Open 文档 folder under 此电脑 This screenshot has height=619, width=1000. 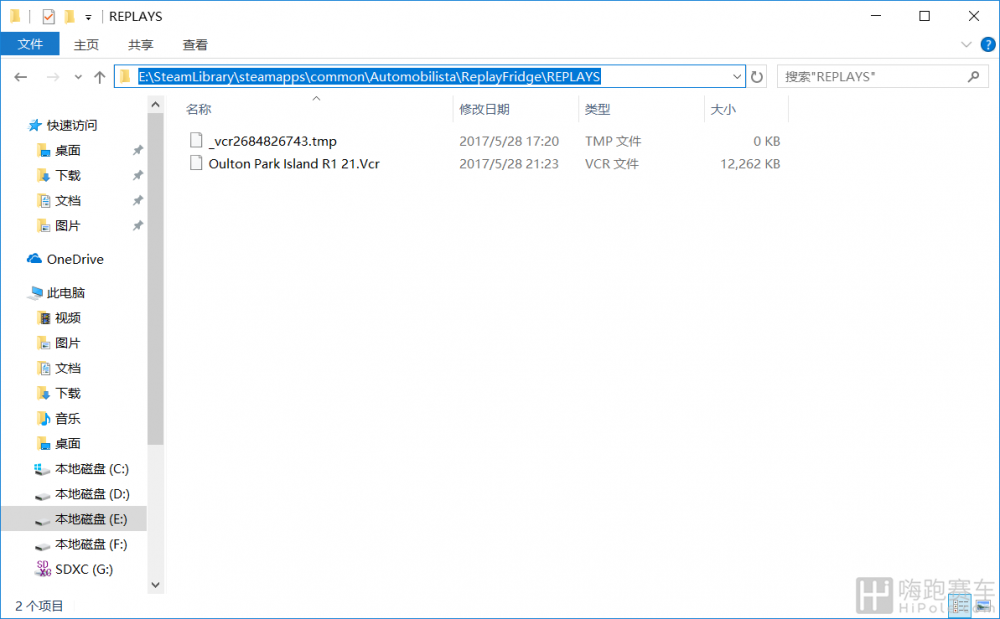pos(68,368)
